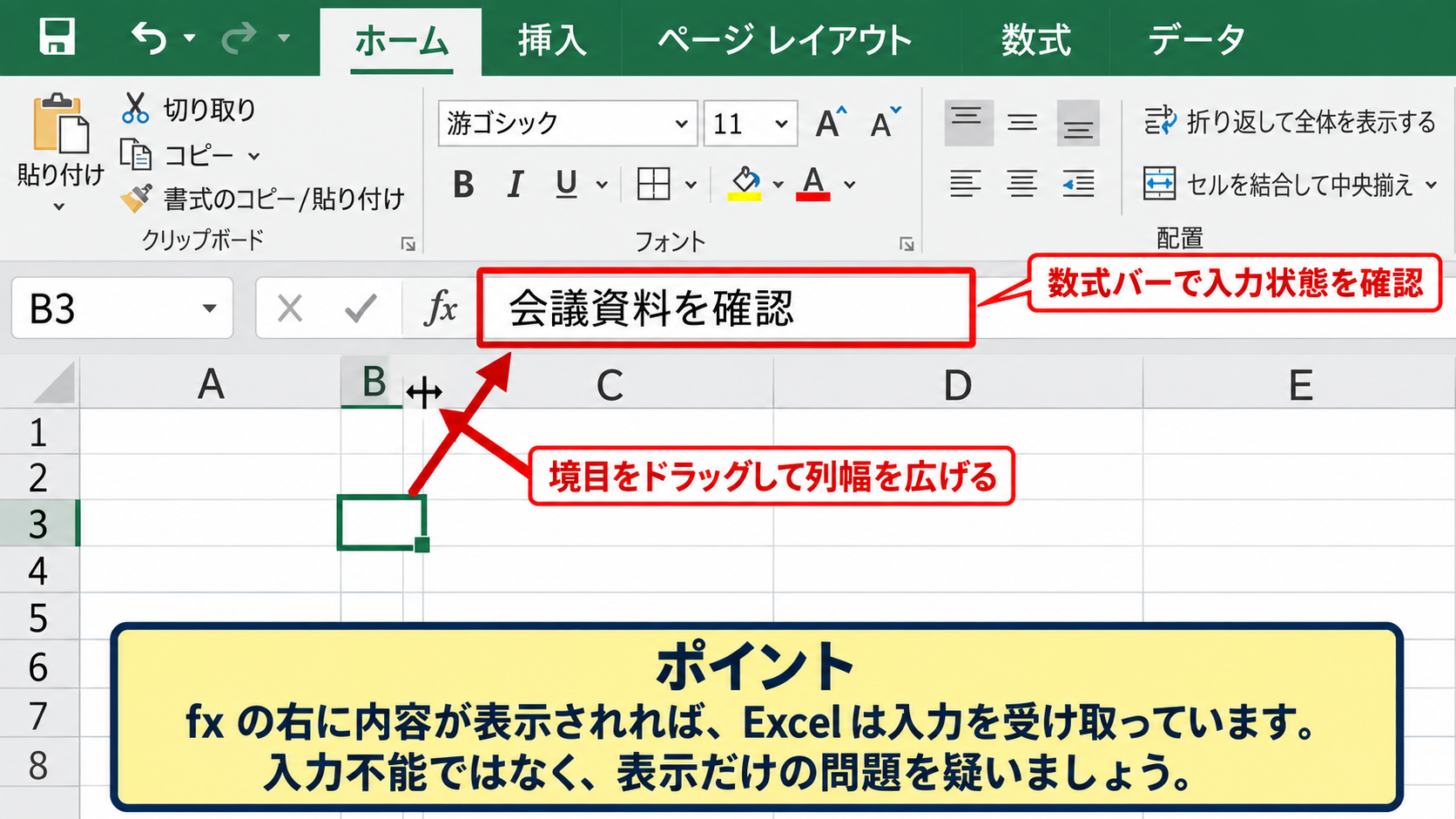The height and width of the screenshot is (819, 1456).
Task: Open the フォント dialog launcher
Action: (907, 244)
